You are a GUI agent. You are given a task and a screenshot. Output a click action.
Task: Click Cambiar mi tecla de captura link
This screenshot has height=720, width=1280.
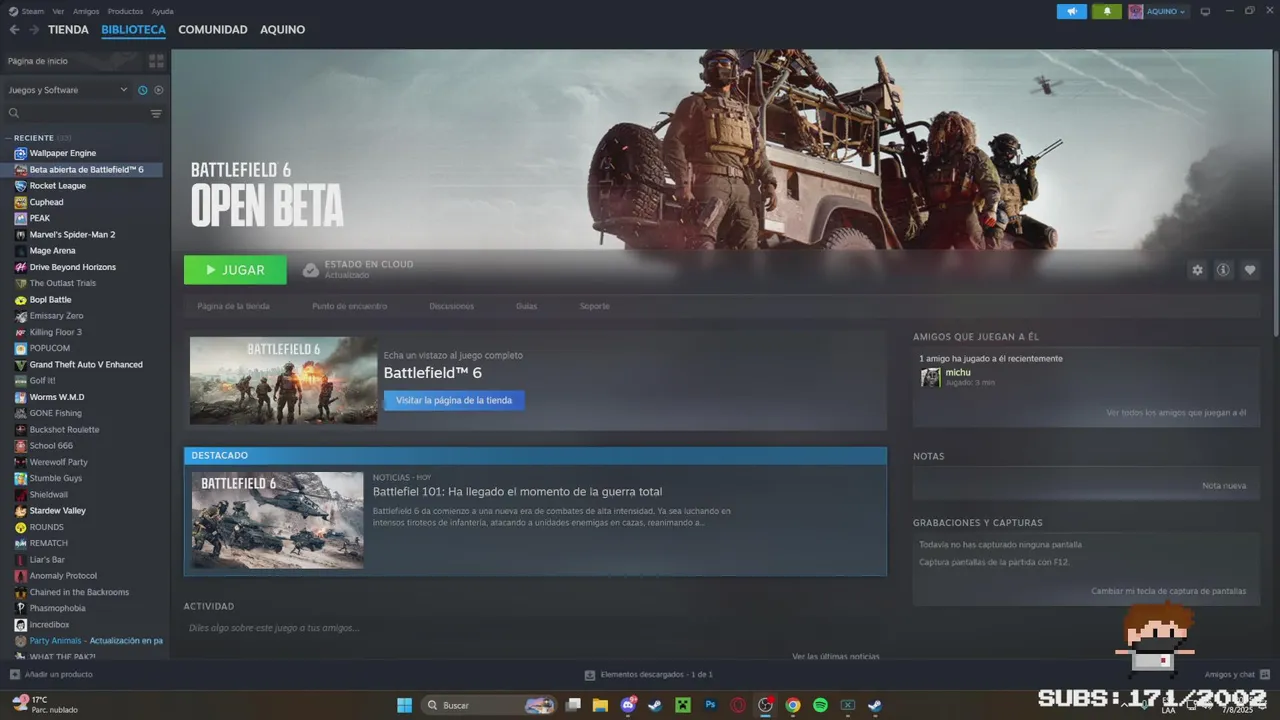1168,591
